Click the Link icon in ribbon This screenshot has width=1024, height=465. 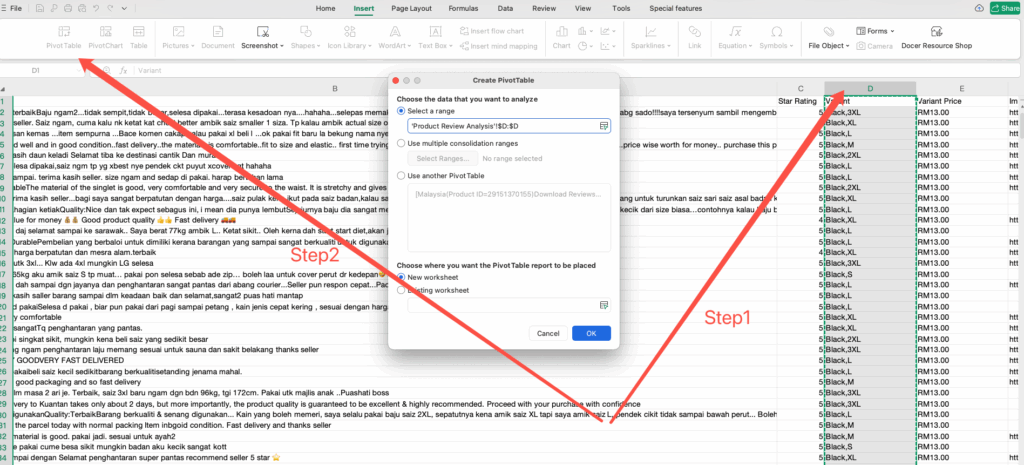694,37
